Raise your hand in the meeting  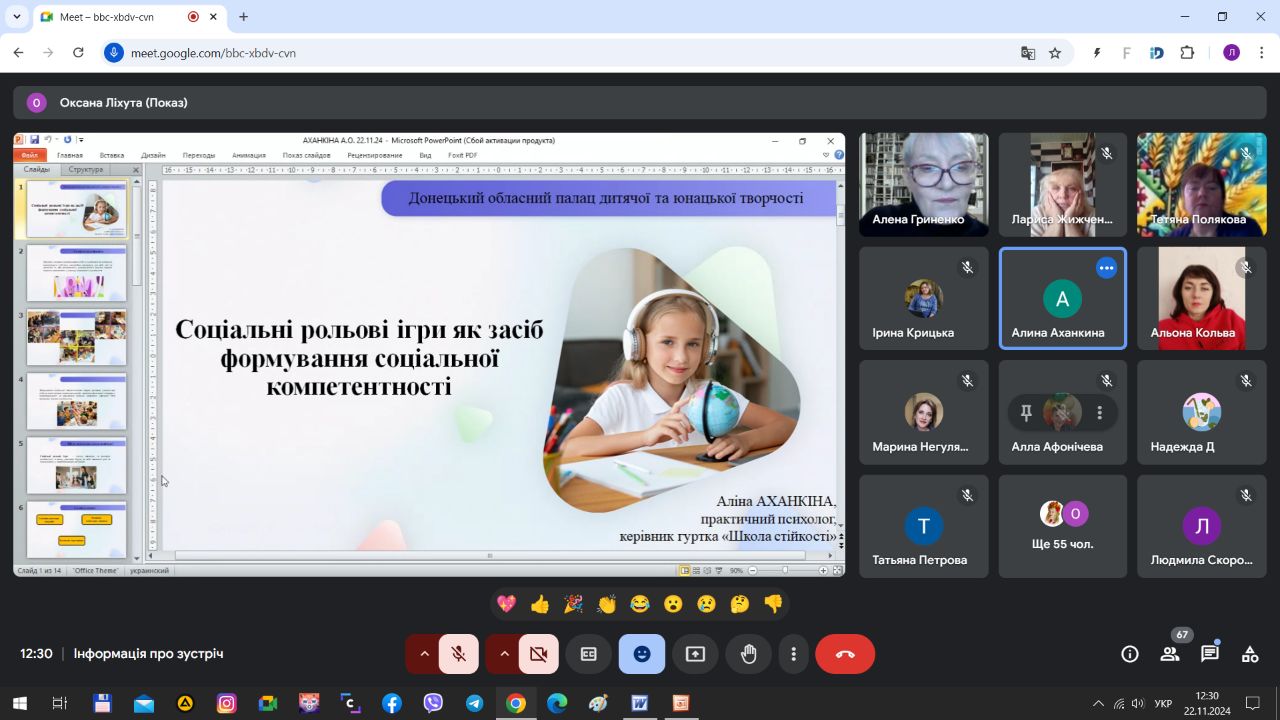point(748,654)
